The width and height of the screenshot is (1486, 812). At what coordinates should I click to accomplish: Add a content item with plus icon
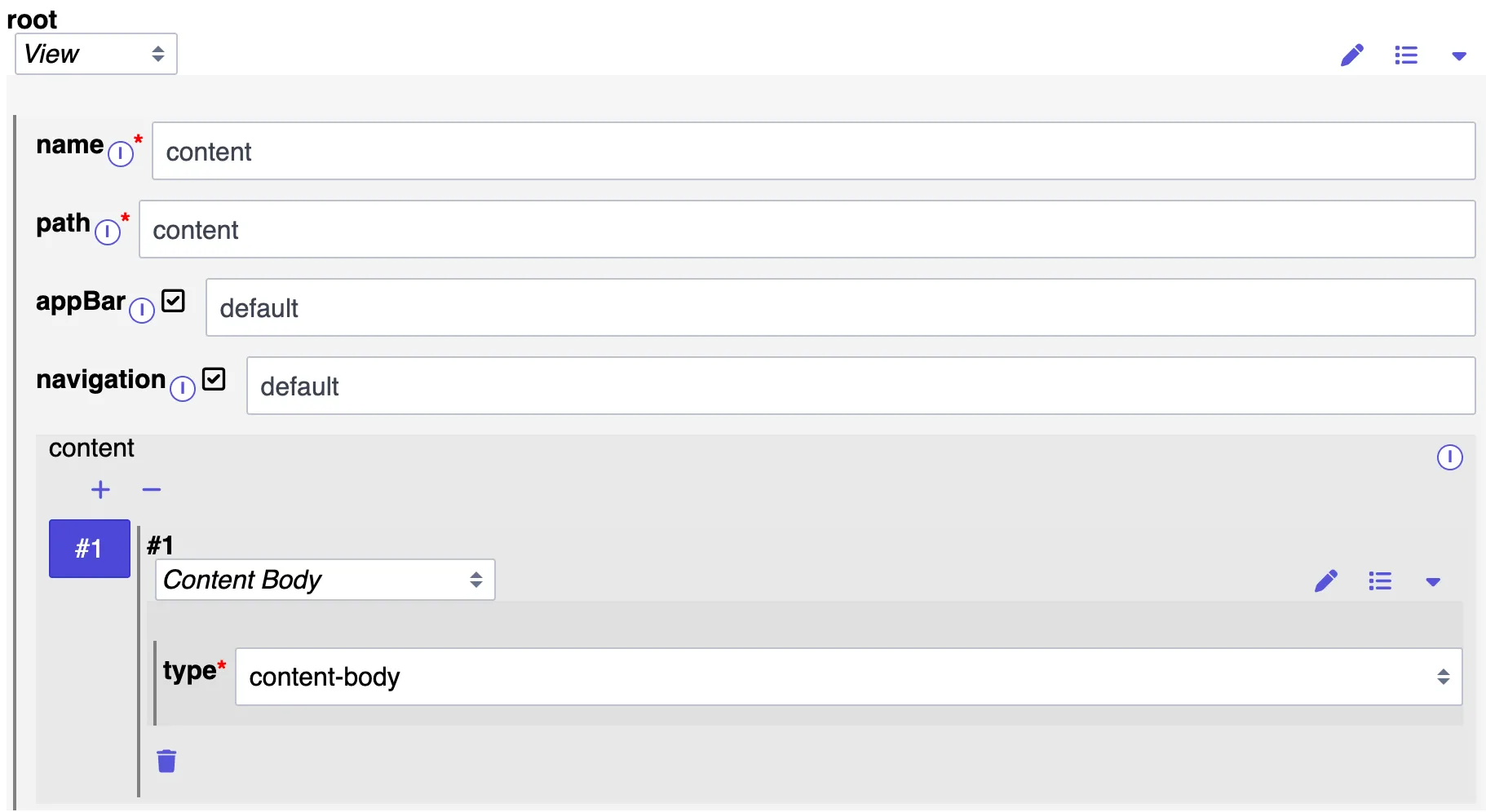click(x=100, y=490)
